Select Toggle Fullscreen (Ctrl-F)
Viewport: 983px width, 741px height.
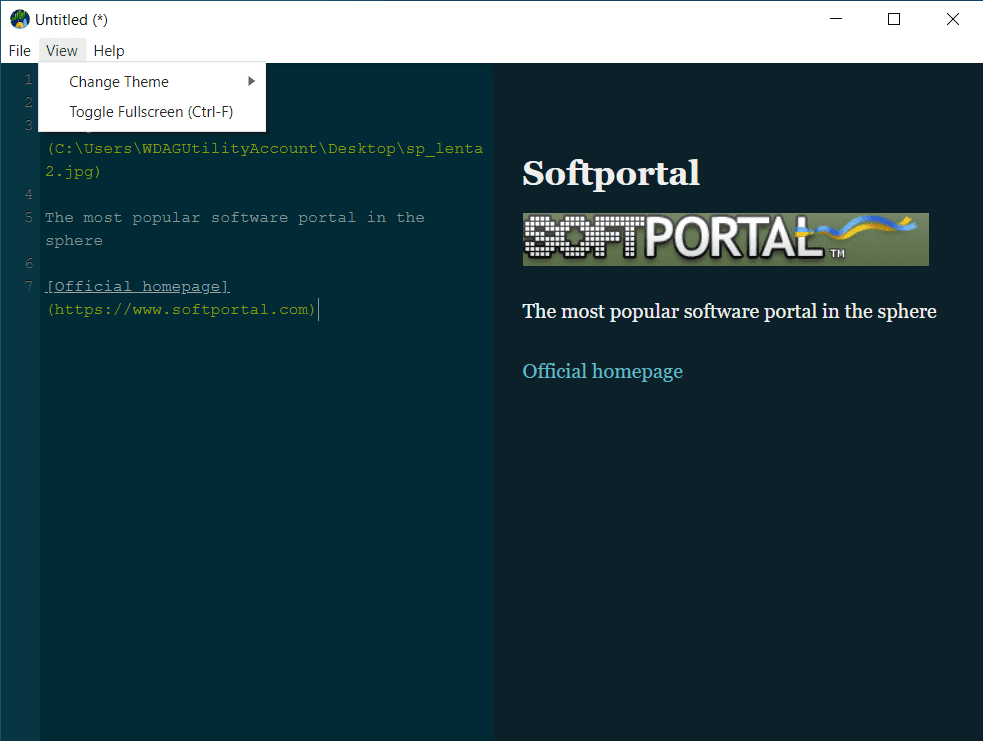[152, 112]
